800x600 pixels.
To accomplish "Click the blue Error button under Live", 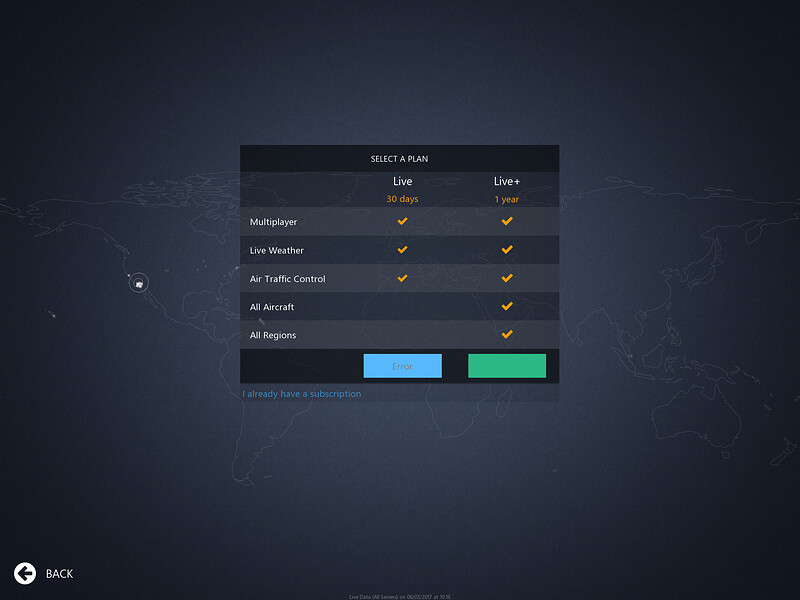I will [x=403, y=366].
